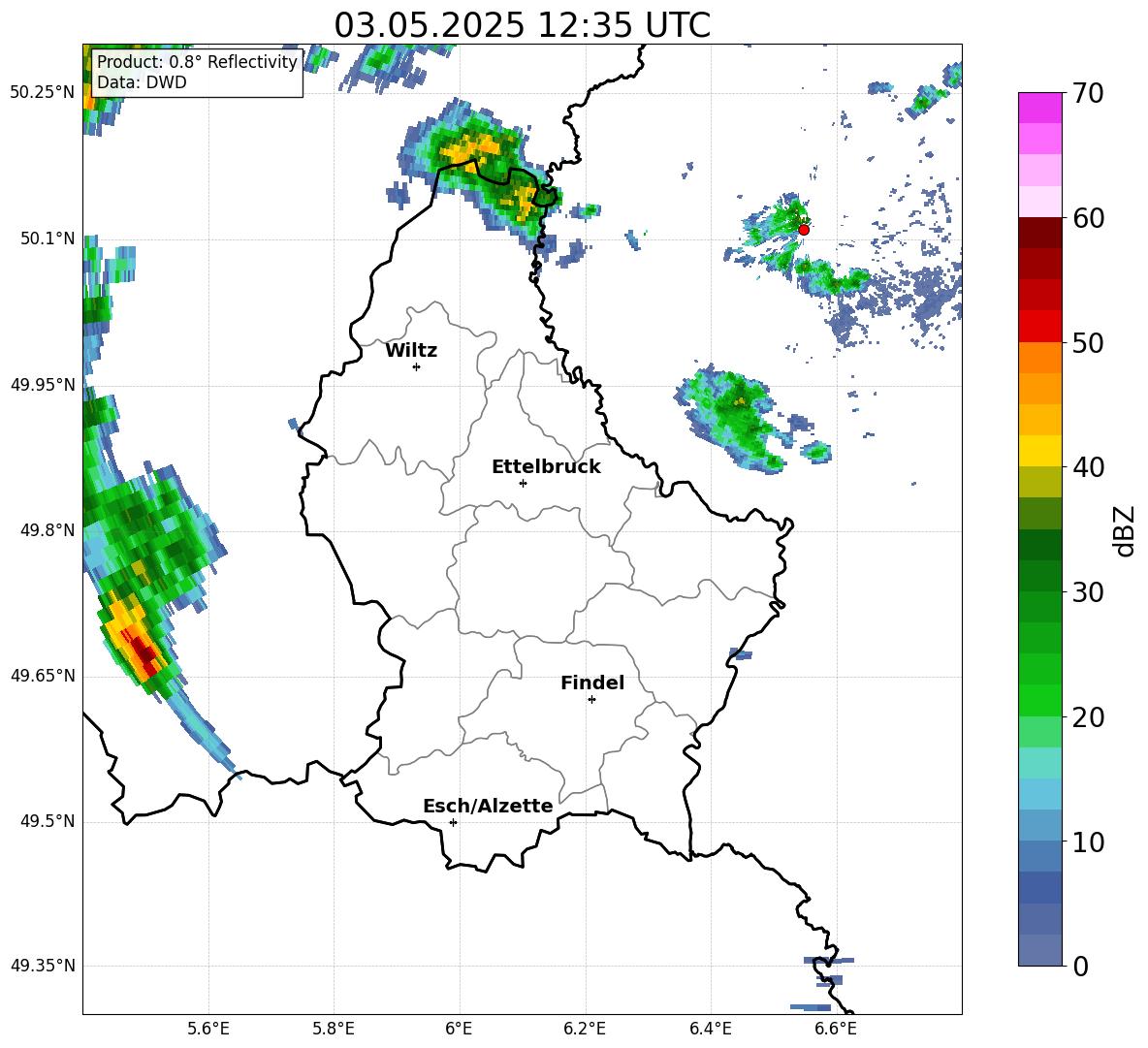Click the 70 tick on colorbar

click(1088, 93)
